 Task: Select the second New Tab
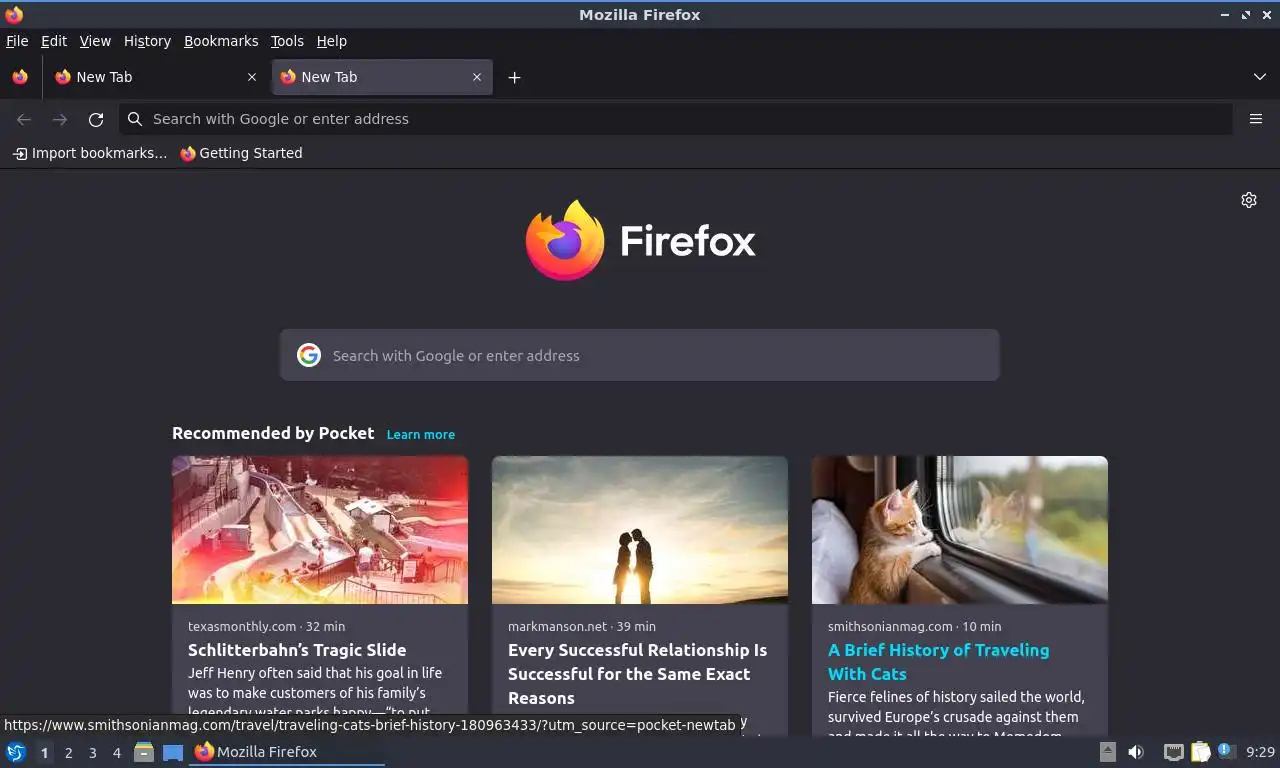coord(382,77)
